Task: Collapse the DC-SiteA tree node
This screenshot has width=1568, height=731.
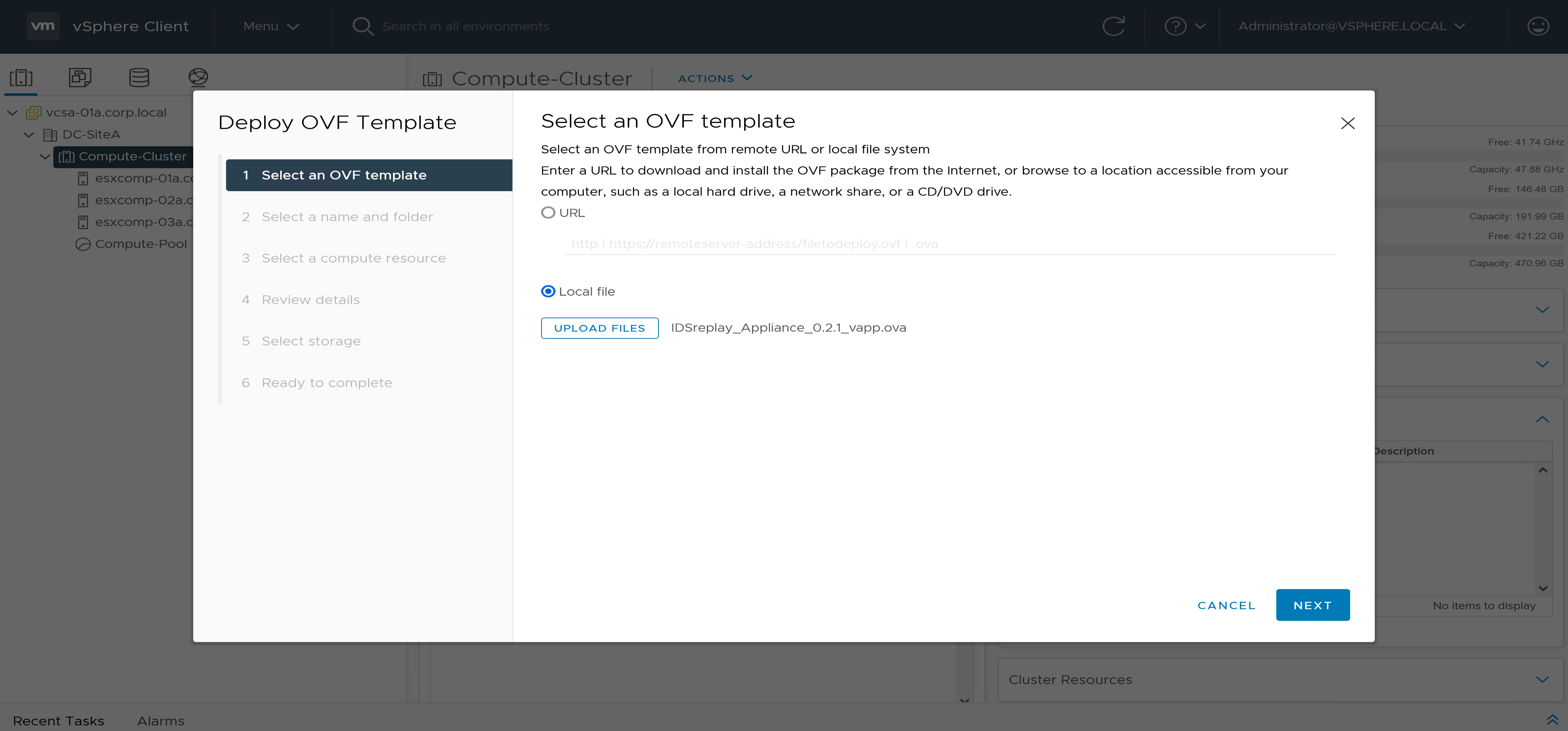Action: point(29,135)
